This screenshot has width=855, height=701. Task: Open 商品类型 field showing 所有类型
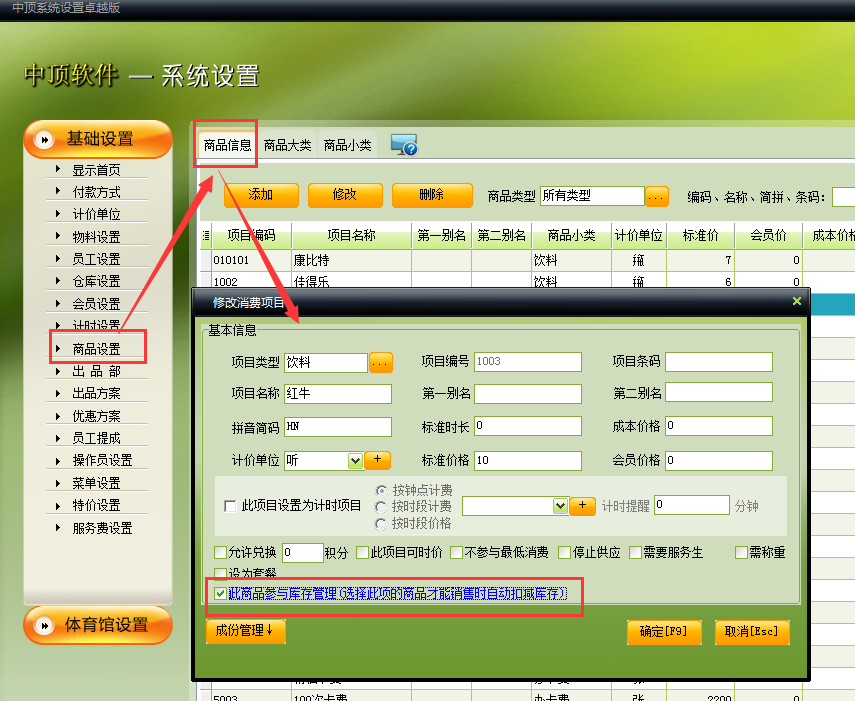[592, 196]
